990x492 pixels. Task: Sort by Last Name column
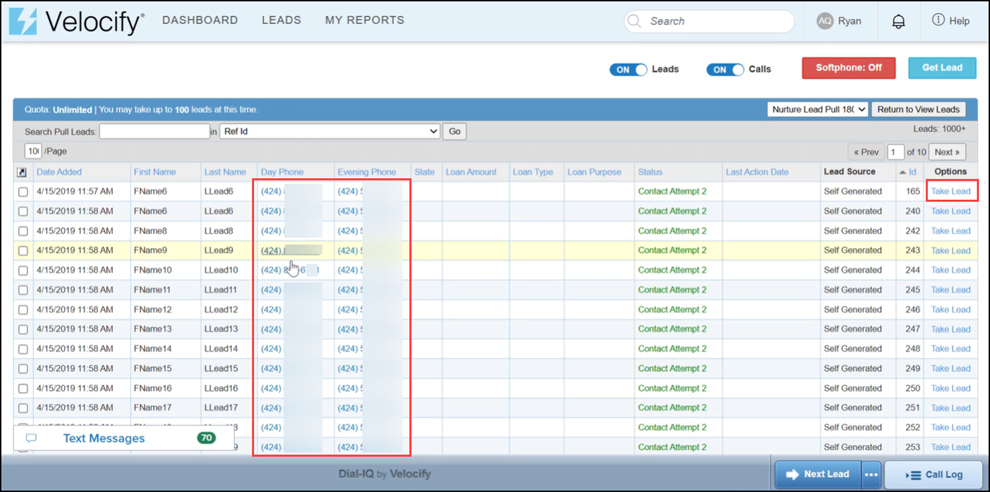(225, 172)
